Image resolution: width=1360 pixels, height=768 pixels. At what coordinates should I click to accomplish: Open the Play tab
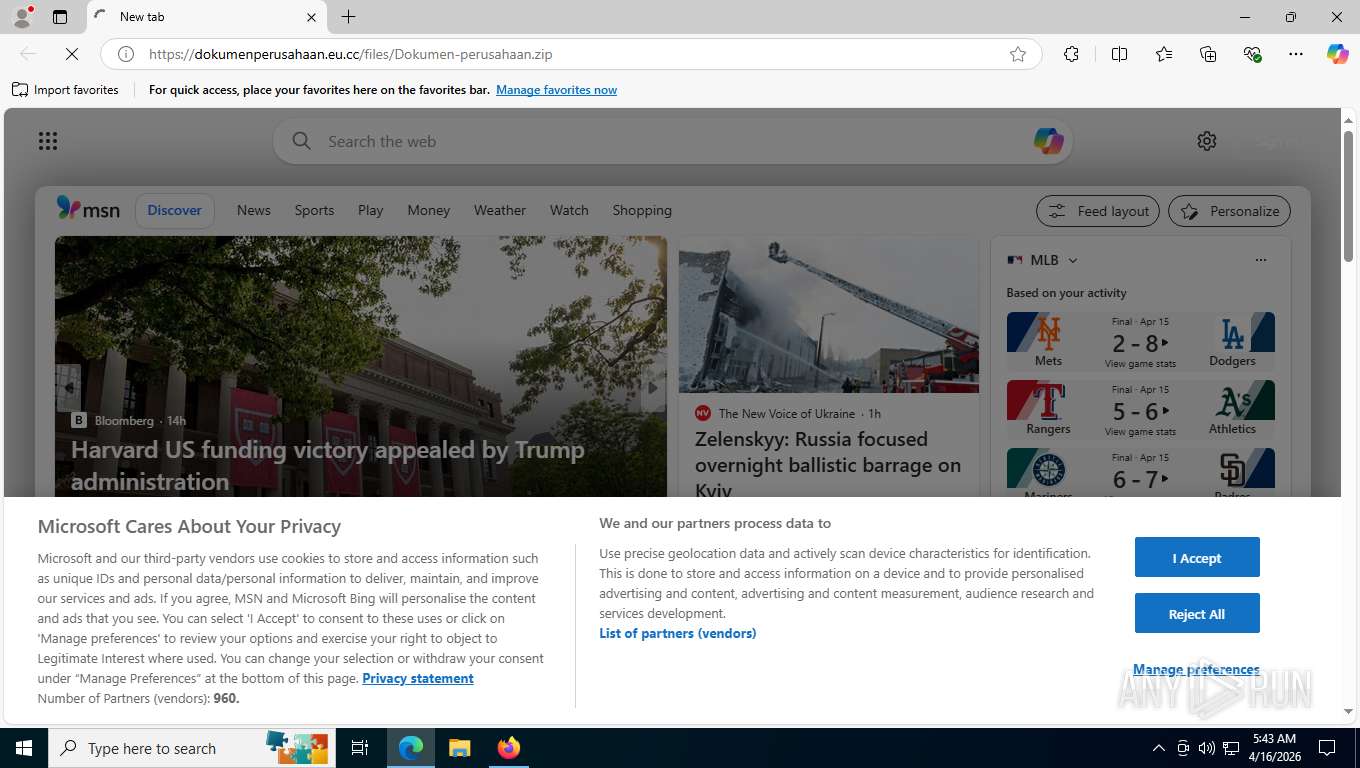pos(371,210)
